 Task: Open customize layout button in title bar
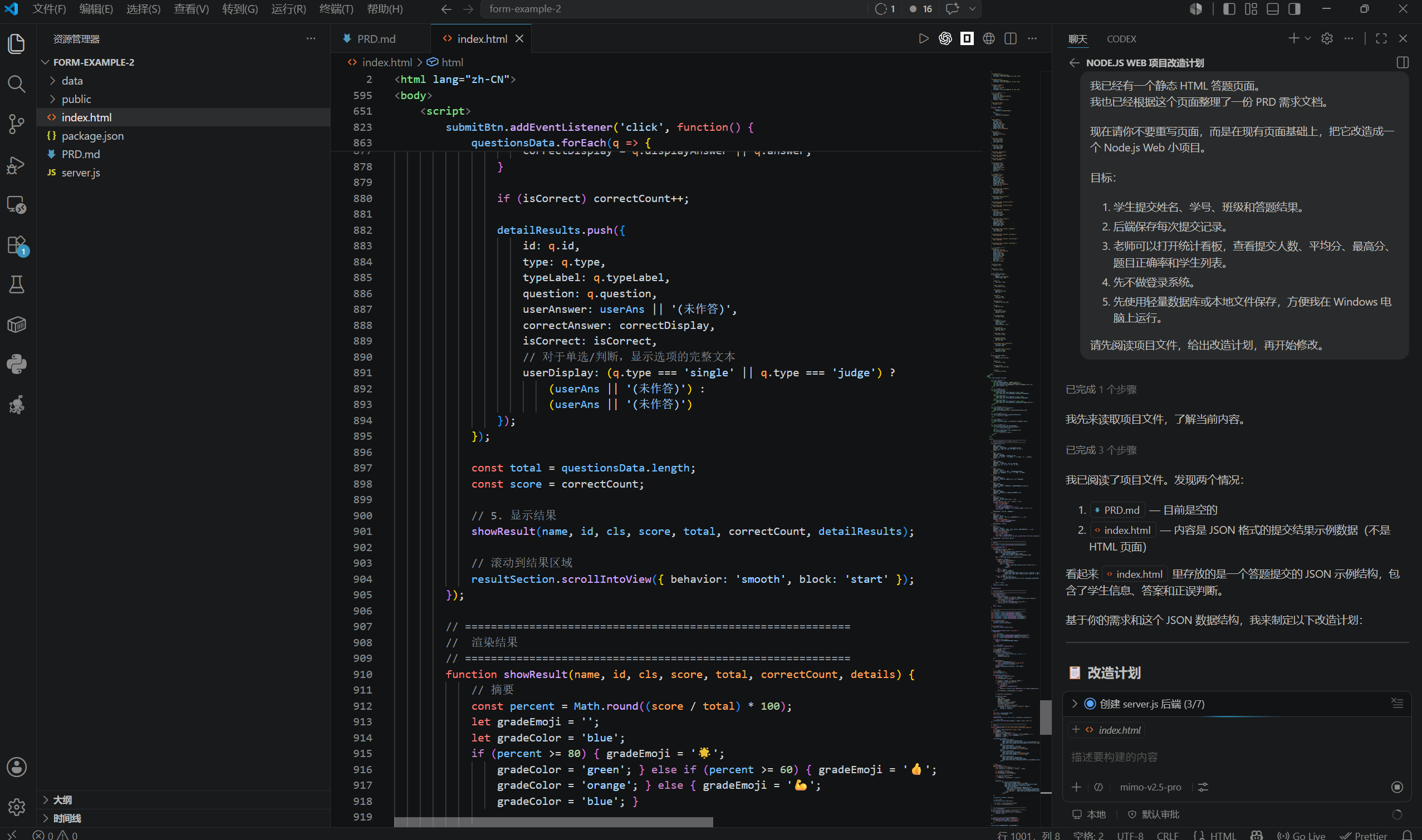point(1251,9)
